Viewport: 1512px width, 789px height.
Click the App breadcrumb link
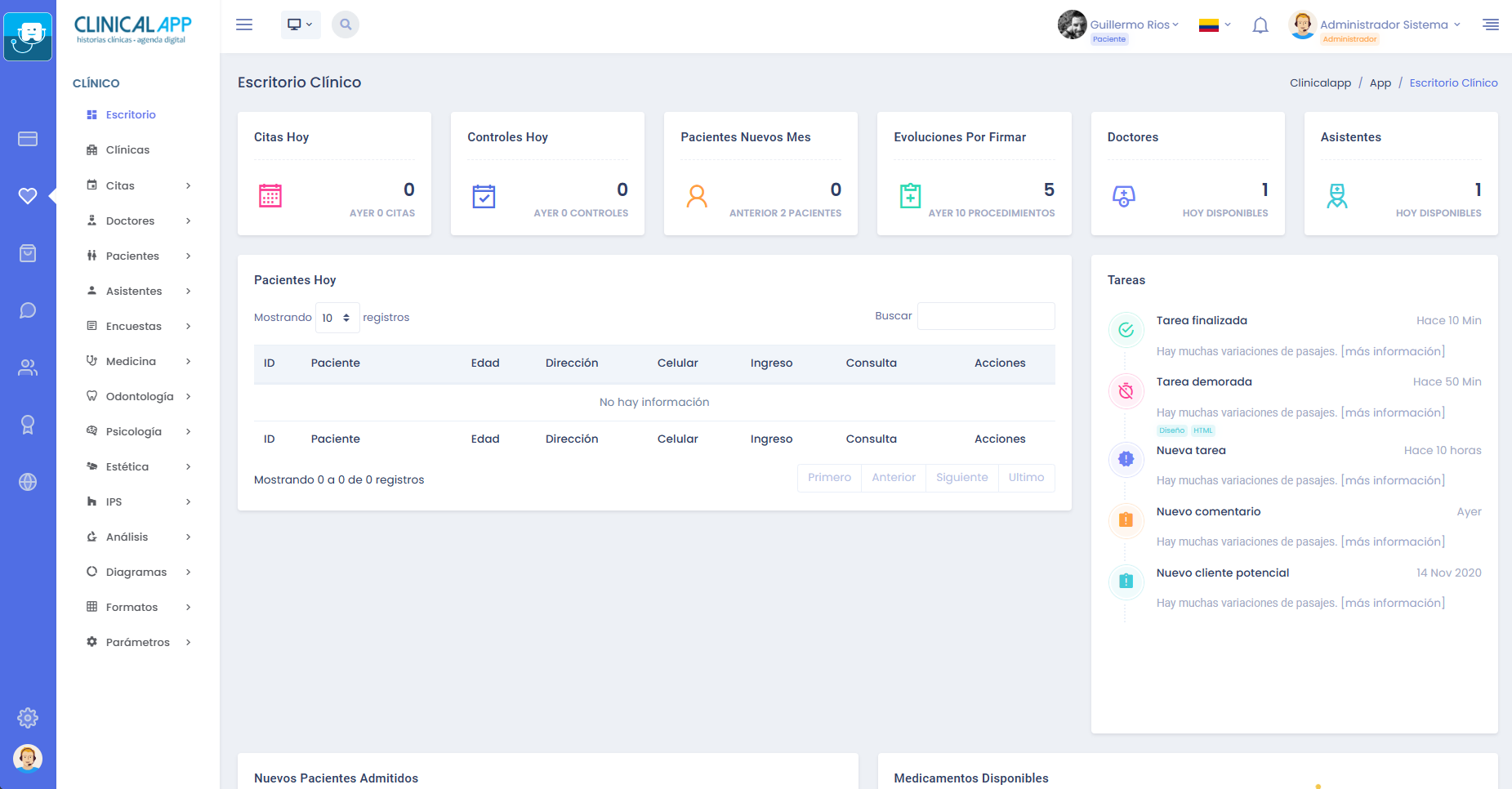1380,82
